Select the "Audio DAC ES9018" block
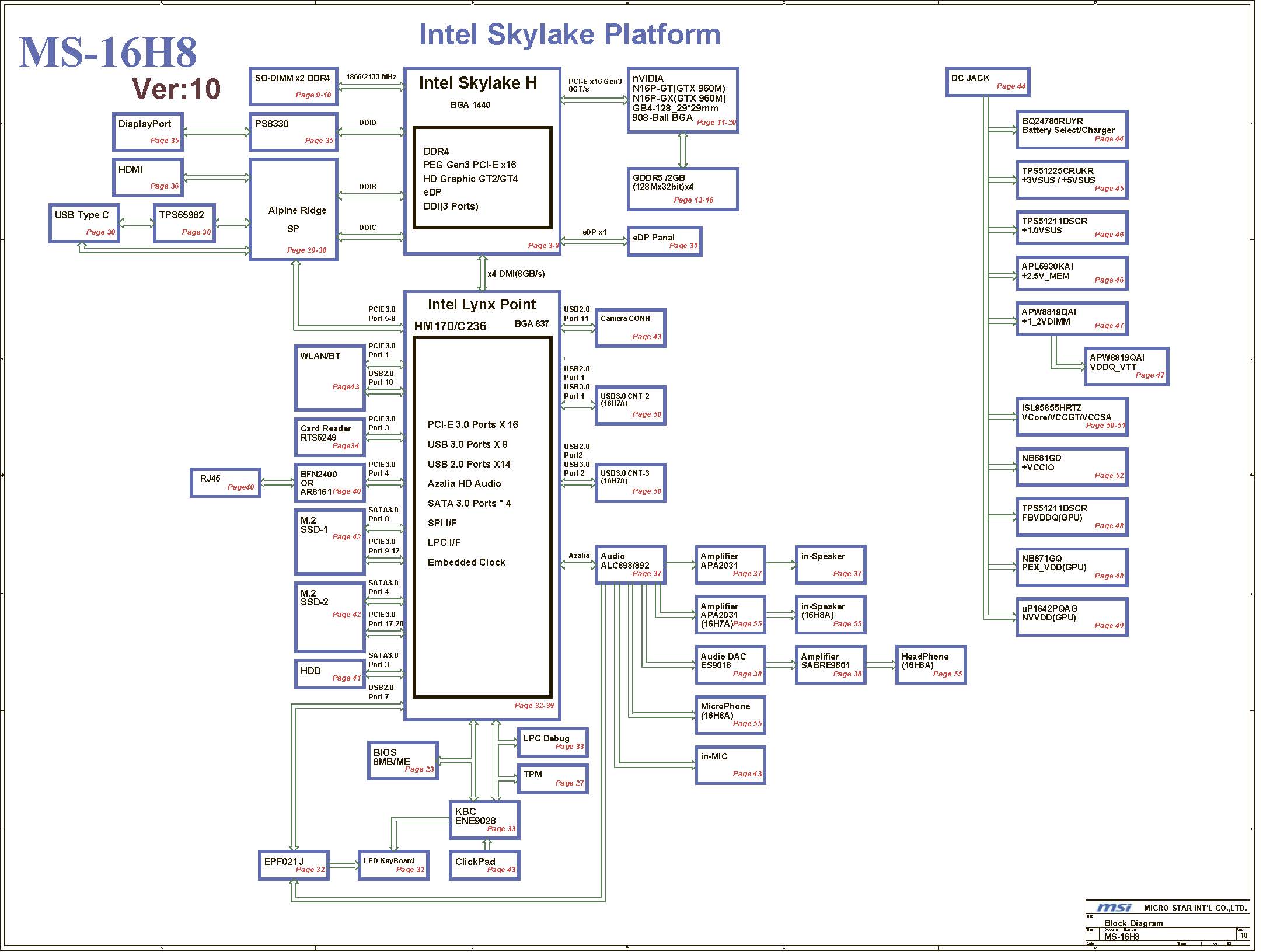Viewport: 1263px width, 952px height. 730,665
